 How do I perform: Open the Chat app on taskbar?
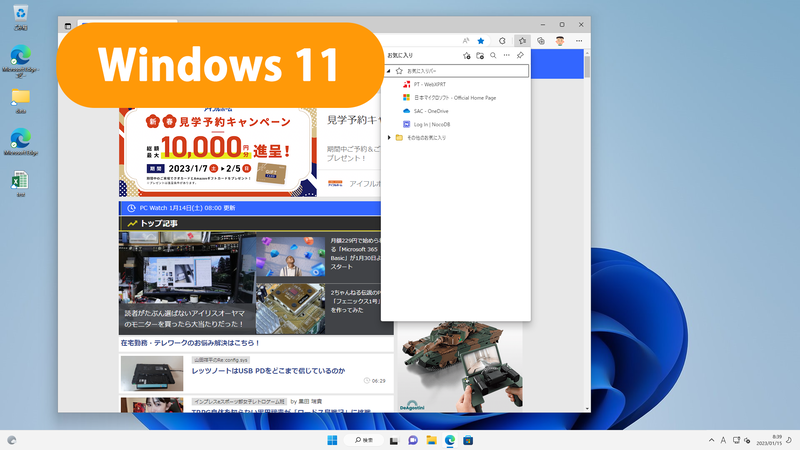coord(413,440)
